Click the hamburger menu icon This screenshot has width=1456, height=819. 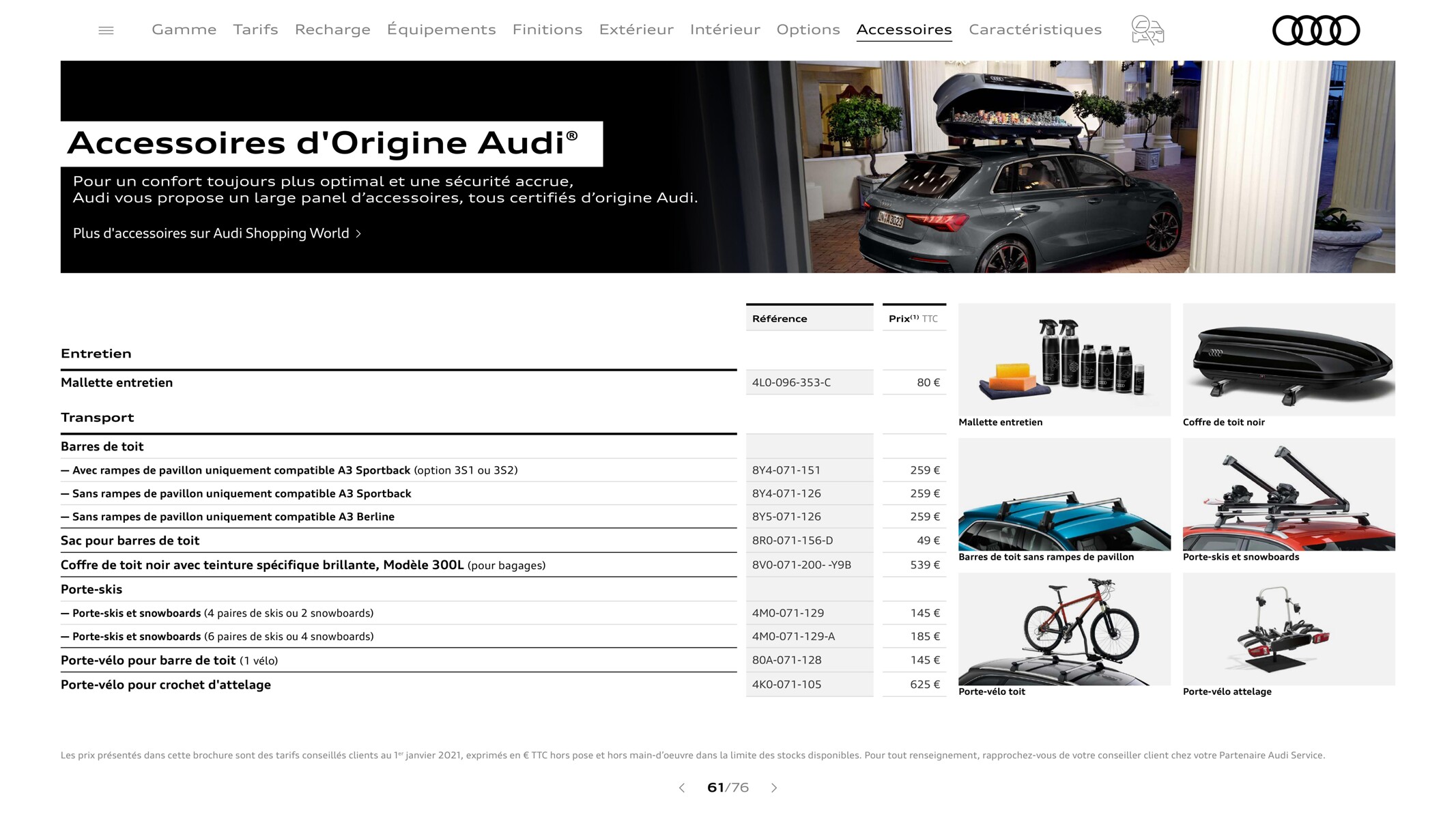106,30
